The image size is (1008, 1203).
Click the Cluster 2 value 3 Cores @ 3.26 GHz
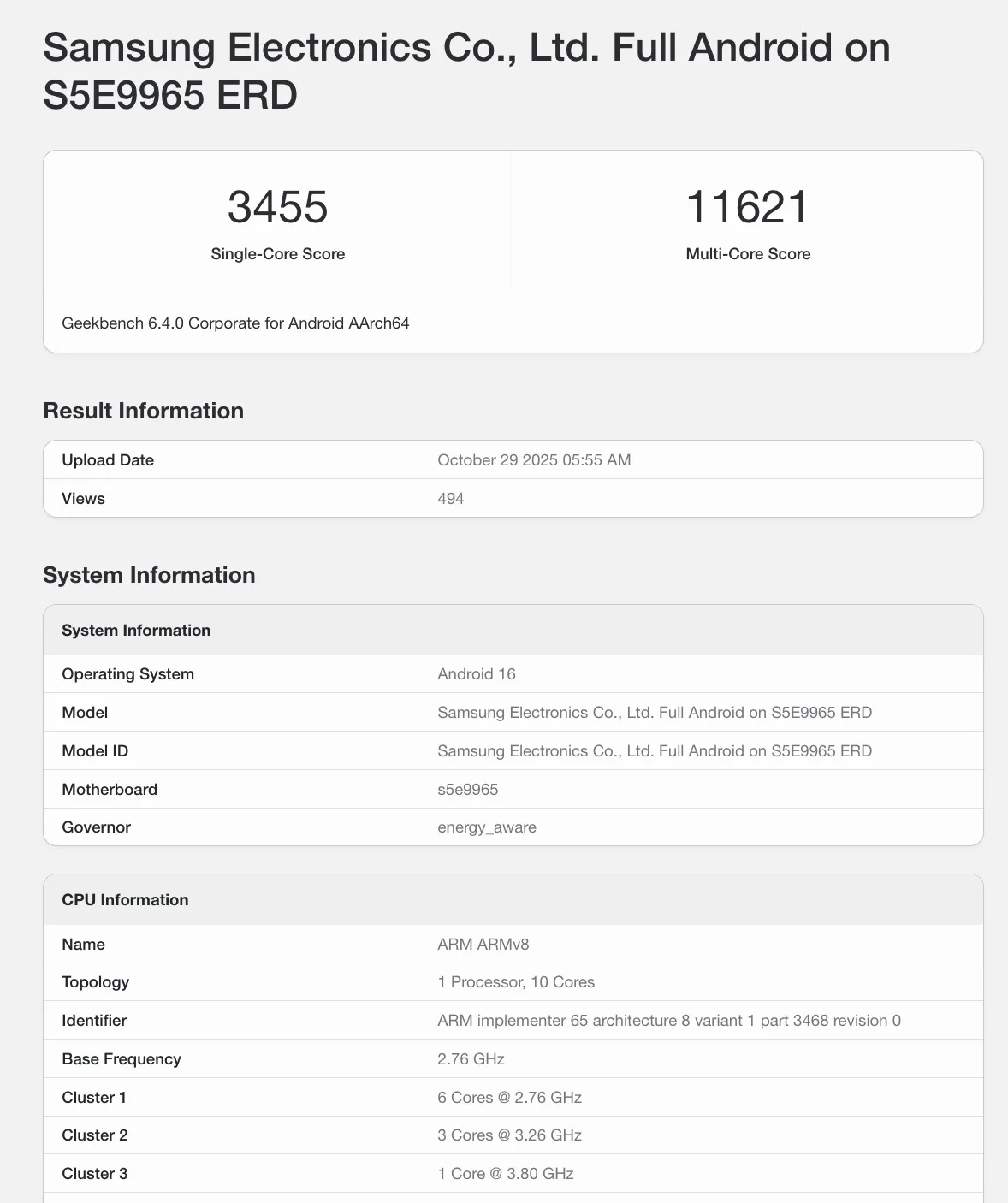509,1135
